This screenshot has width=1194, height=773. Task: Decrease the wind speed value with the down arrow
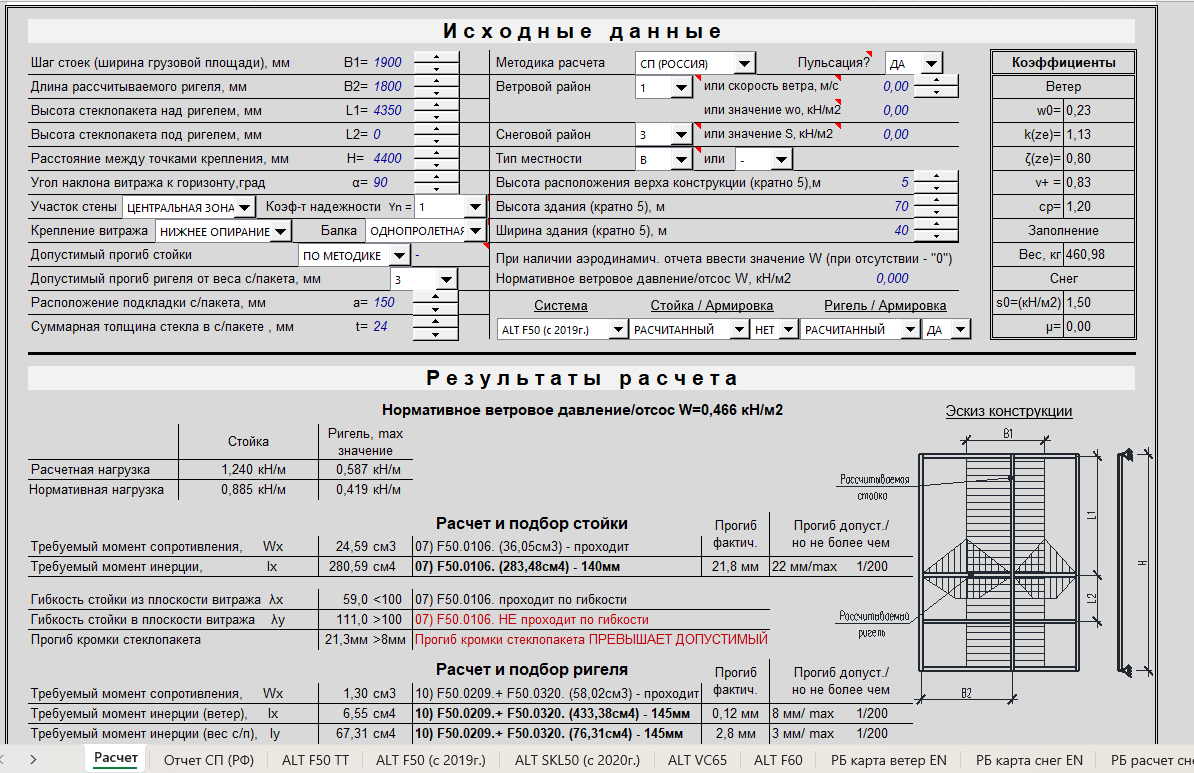[936, 91]
